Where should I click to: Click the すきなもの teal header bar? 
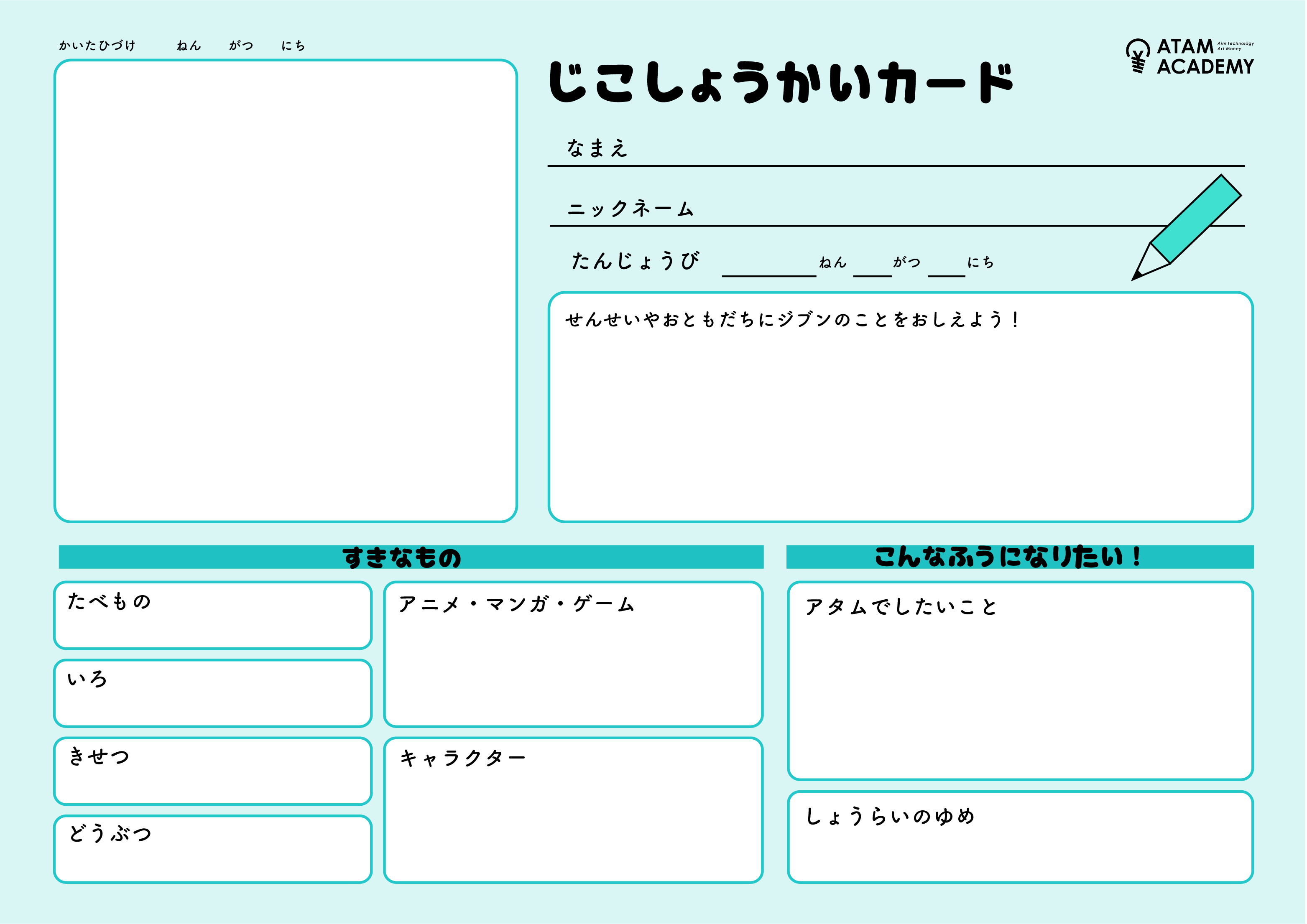411,557
